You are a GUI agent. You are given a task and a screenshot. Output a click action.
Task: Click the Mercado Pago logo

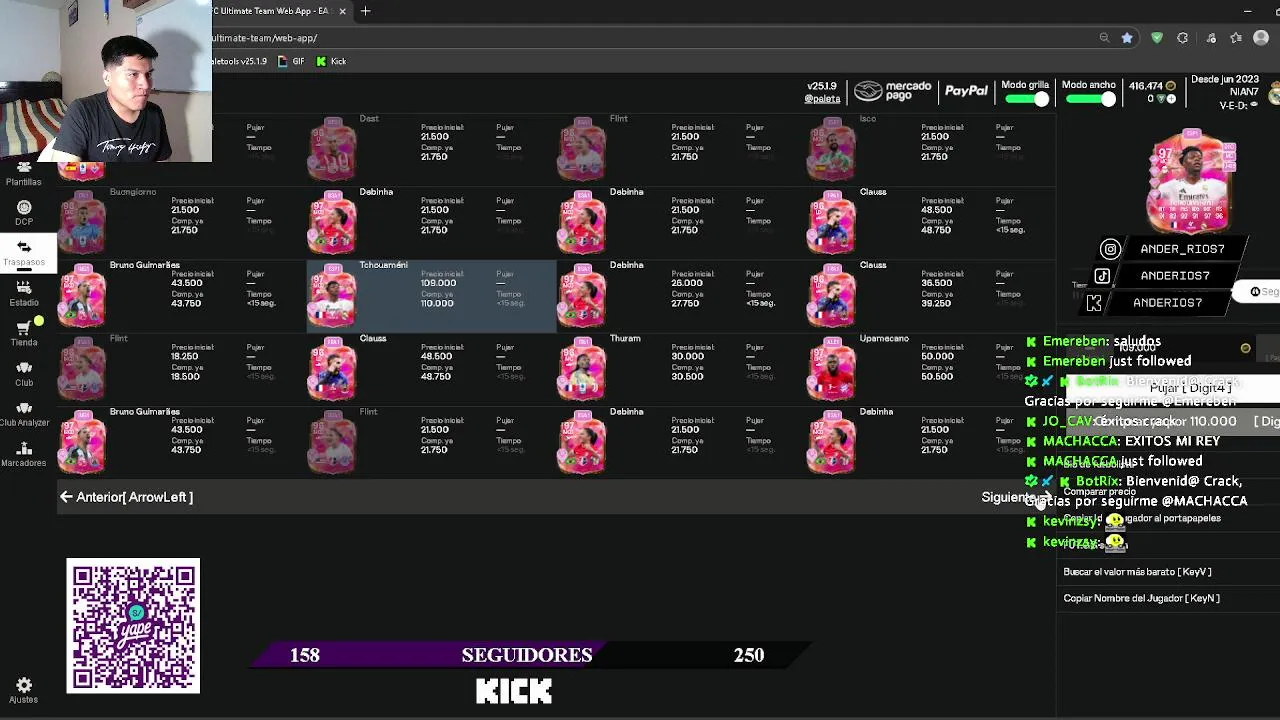coord(893,91)
